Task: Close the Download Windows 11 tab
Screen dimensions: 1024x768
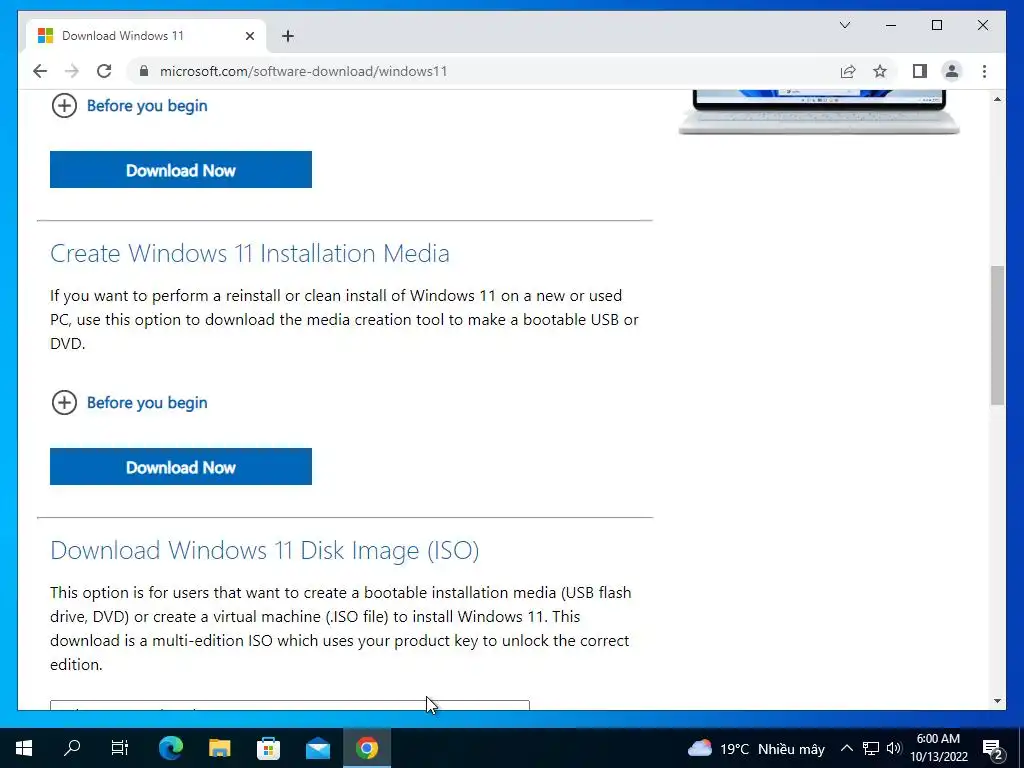Action: 249,36
